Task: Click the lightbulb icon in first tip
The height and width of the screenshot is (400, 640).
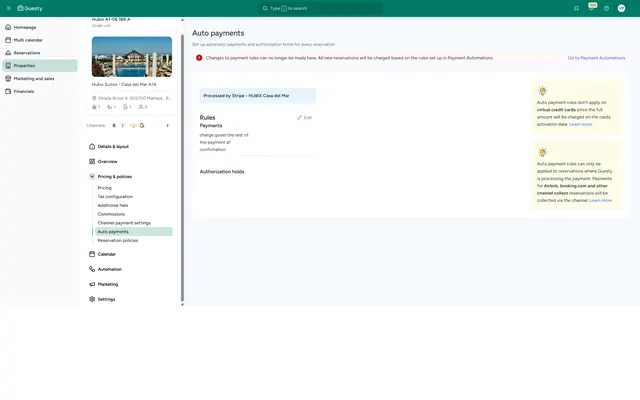Action: (542, 91)
